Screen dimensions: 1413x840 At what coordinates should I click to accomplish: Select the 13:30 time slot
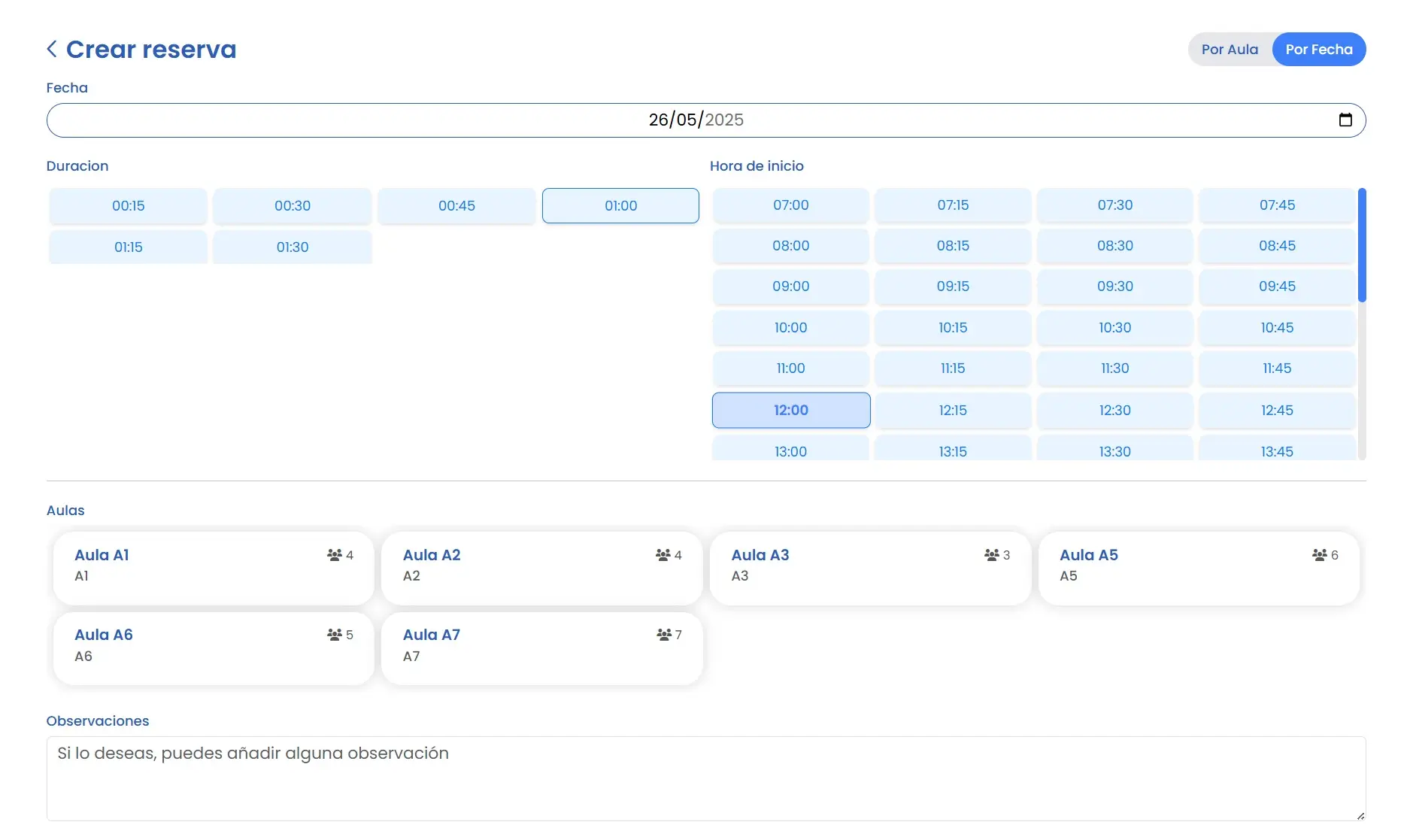[1115, 450]
